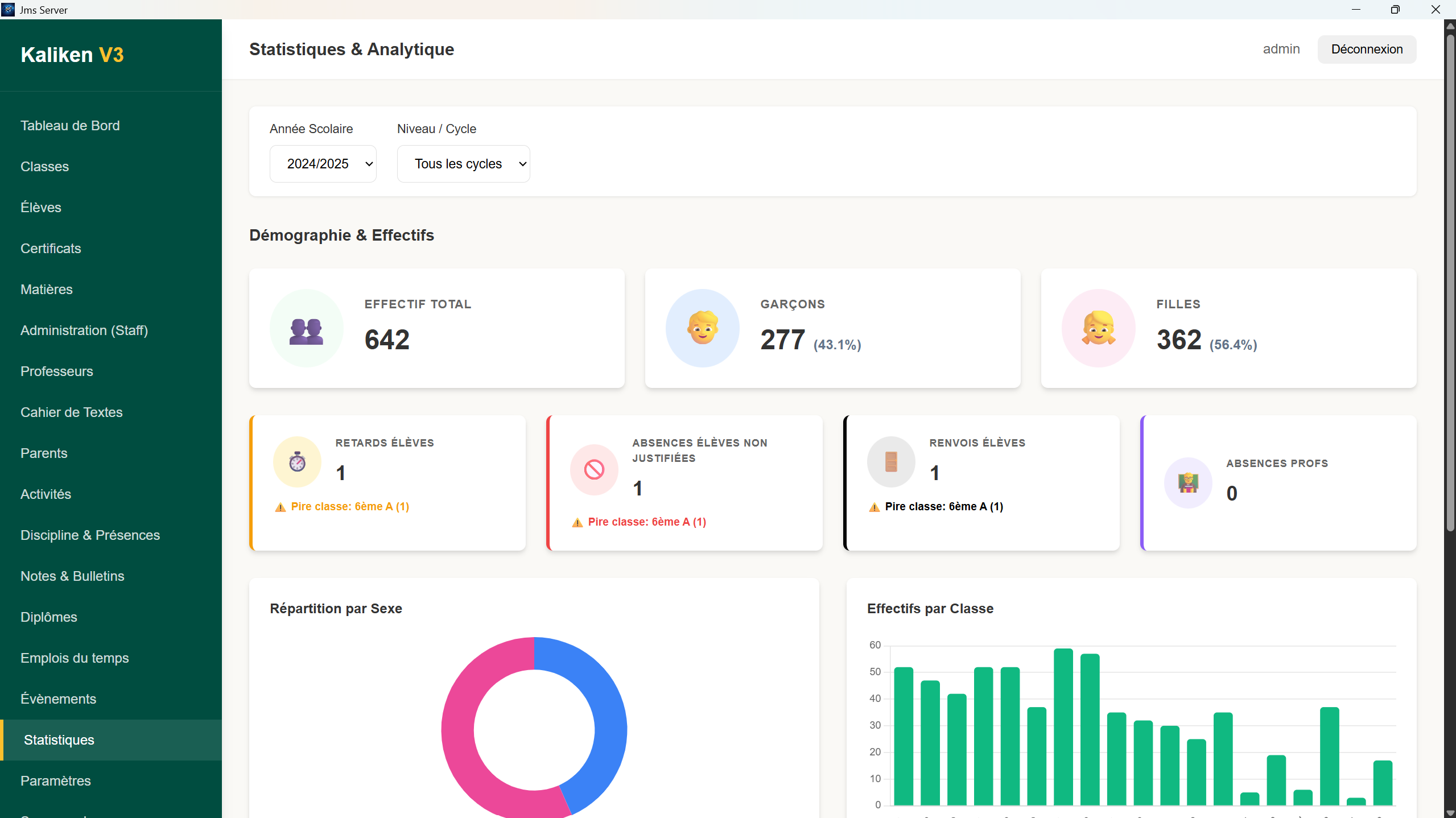Select Emplois du temps sidebar item
Viewport: 1456px width, 818px height.
75,658
